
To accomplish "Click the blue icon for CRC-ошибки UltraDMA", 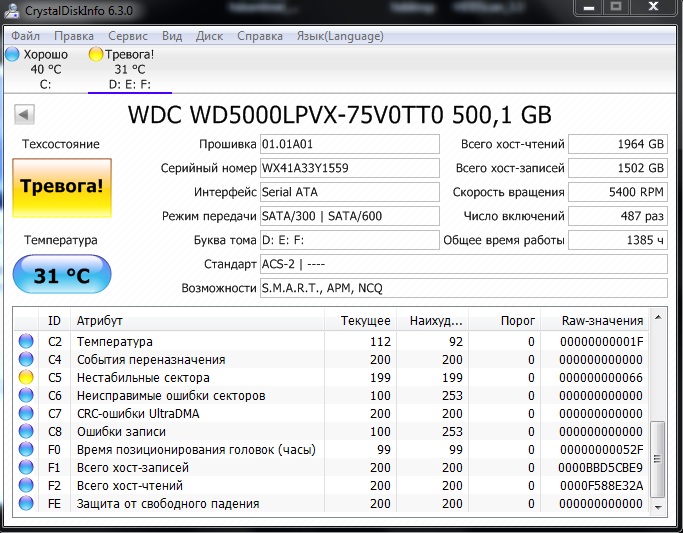I will coord(25,414).
